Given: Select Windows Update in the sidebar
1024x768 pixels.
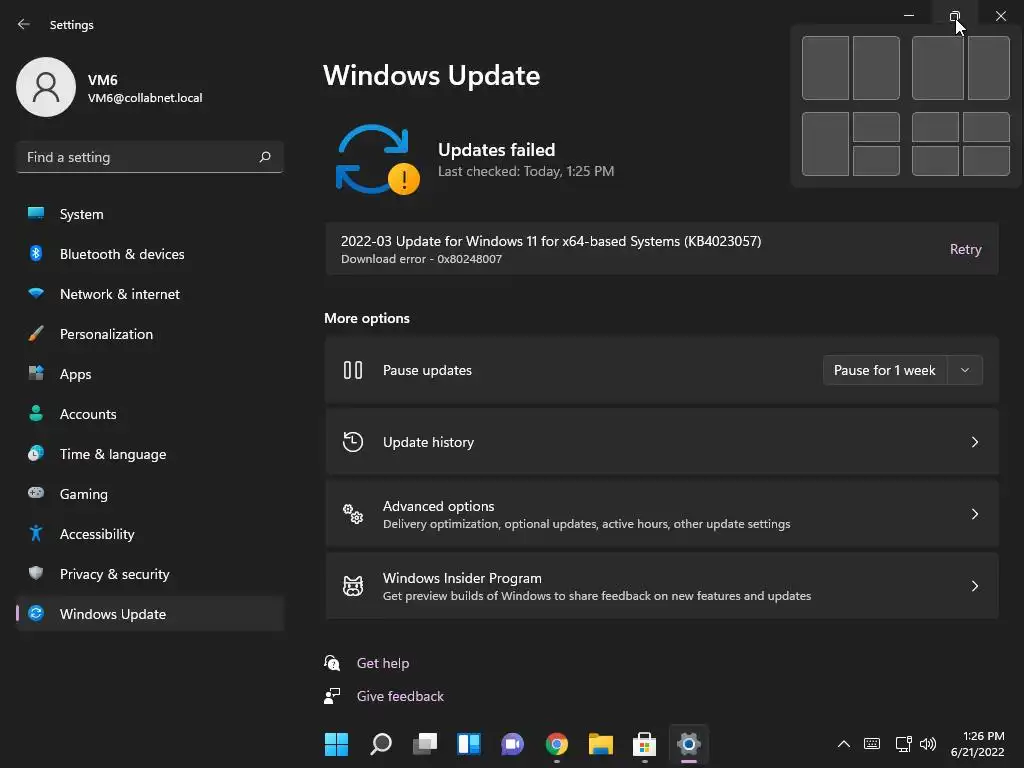Looking at the screenshot, I should [150, 614].
